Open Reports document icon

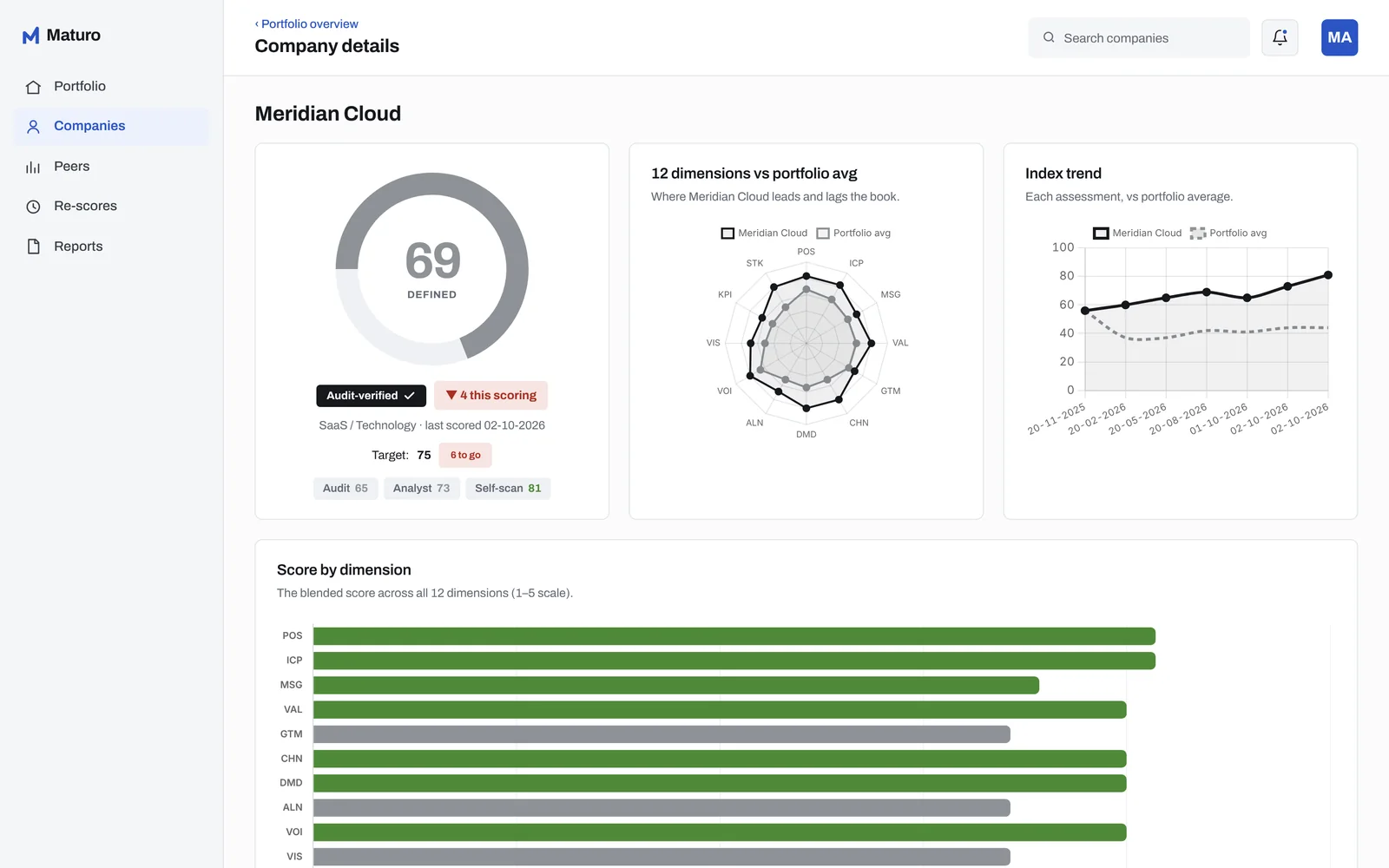coord(33,247)
